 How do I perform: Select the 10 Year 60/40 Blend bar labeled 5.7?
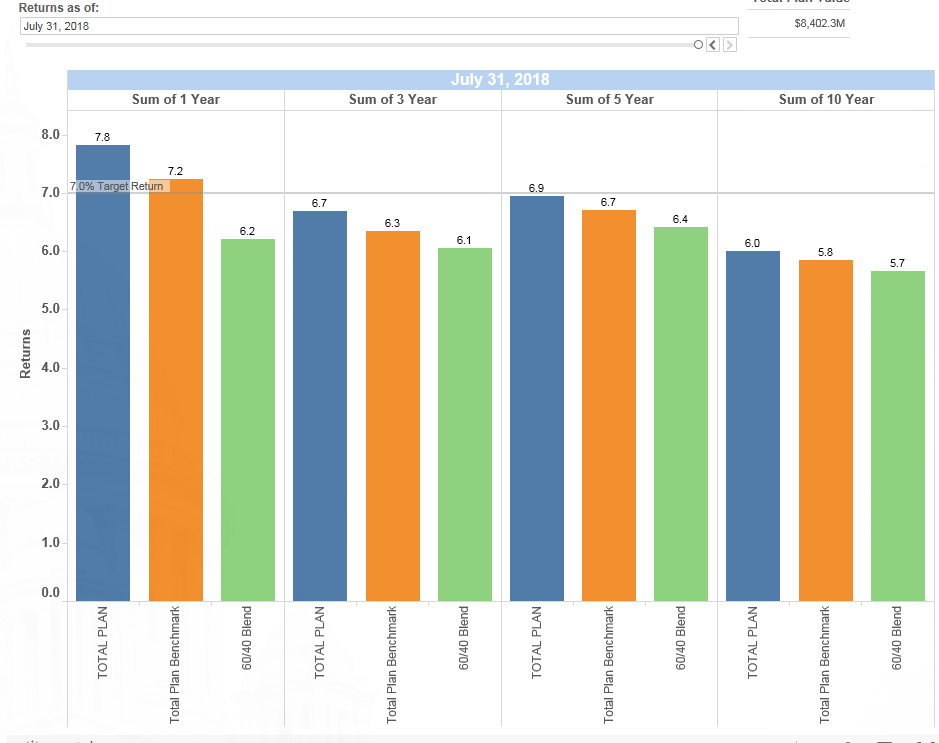[x=898, y=436]
